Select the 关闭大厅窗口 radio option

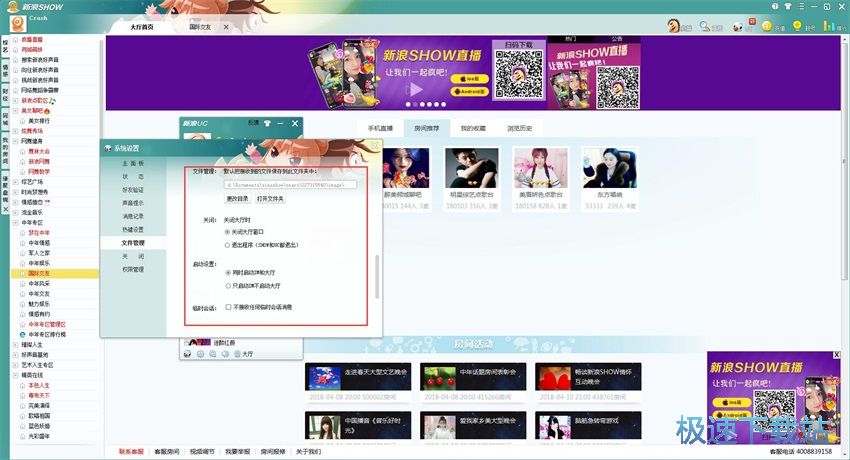pos(228,232)
